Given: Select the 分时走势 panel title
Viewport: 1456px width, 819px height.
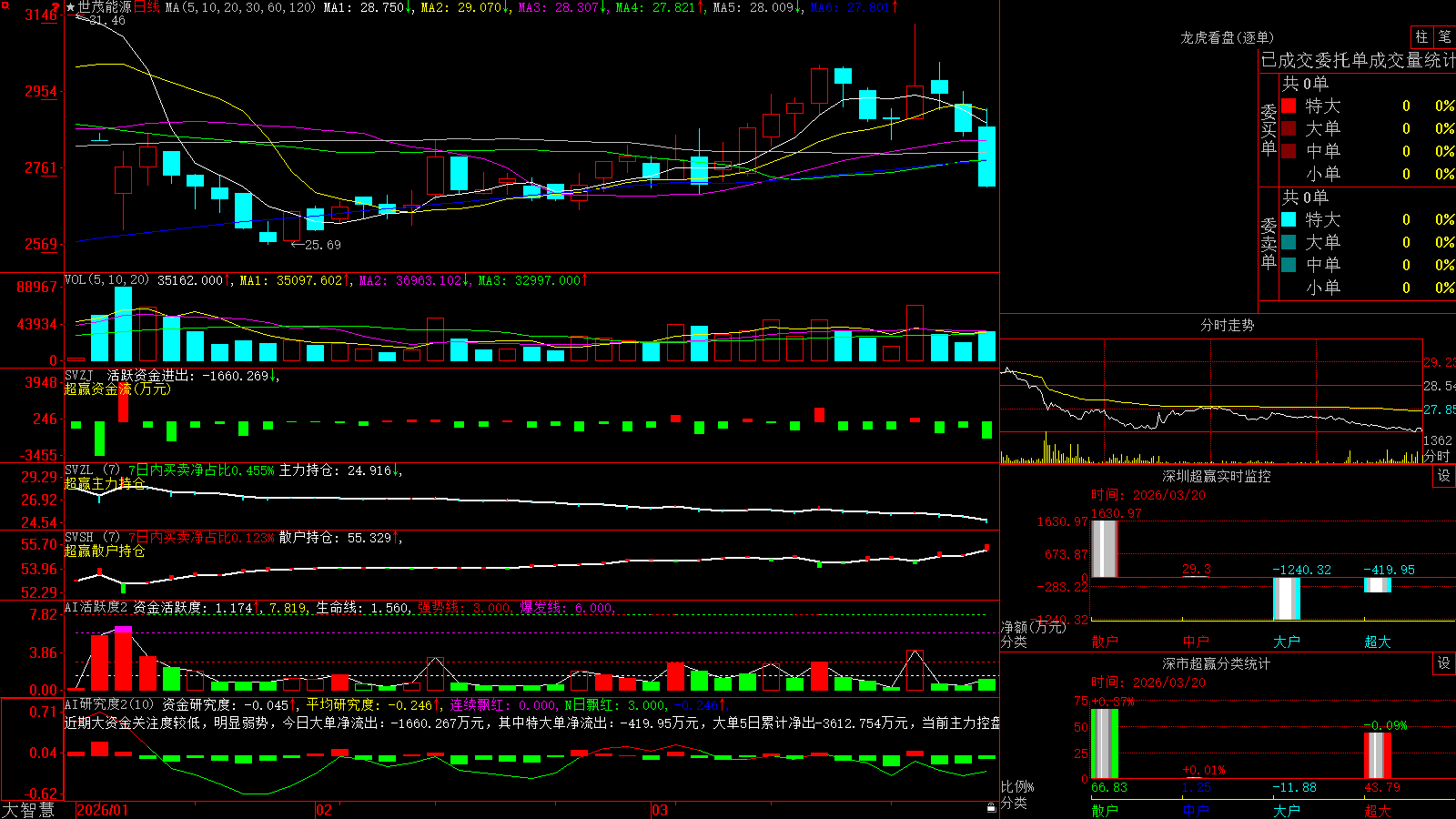Looking at the screenshot, I should click(1227, 325).
